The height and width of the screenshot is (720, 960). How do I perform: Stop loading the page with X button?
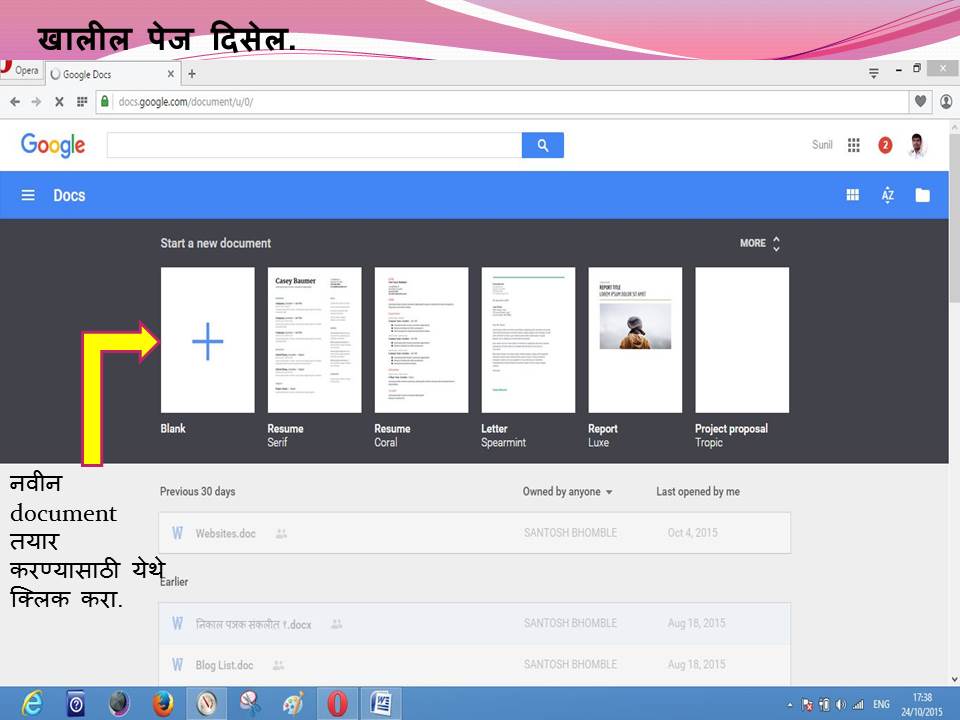point(59,102)
